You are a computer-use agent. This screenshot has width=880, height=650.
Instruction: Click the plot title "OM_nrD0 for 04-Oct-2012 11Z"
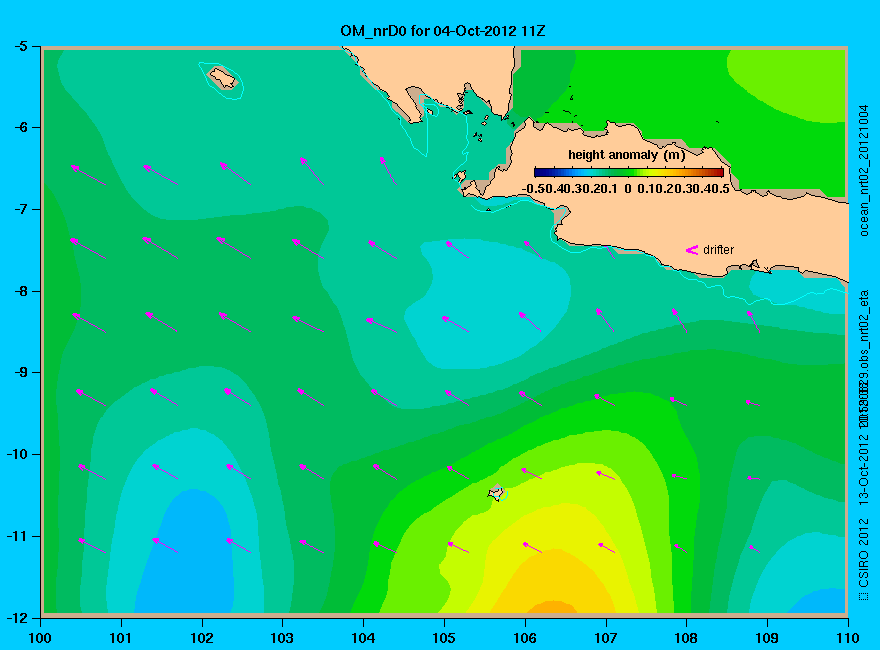coord(443,31)
